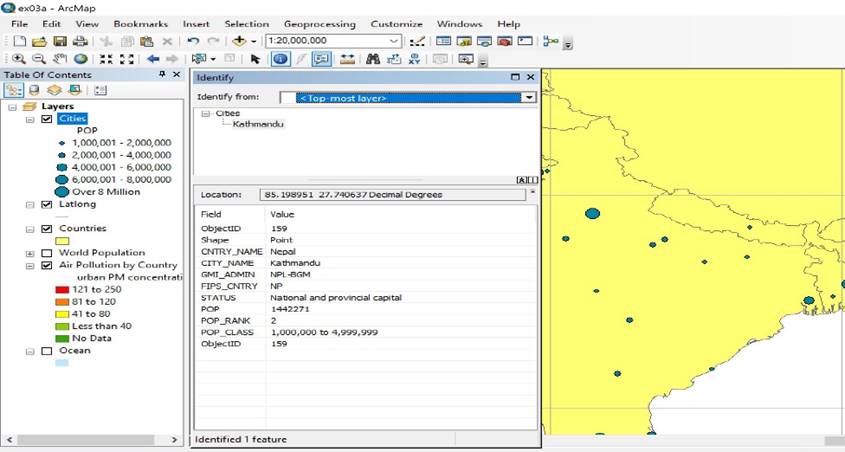
Task: Open the Windows menu
Action: [460, 24]
